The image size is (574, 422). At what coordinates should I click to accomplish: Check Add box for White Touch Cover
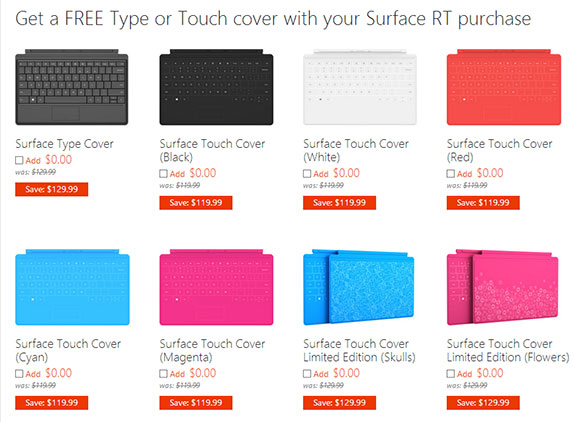pyautogui.click(x=307, y=174)
